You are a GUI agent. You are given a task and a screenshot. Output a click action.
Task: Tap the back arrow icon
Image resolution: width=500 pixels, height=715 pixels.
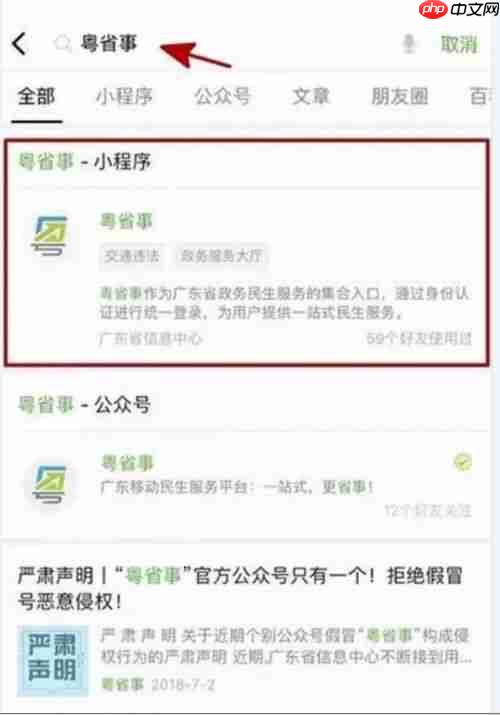[x=19, y=44]
